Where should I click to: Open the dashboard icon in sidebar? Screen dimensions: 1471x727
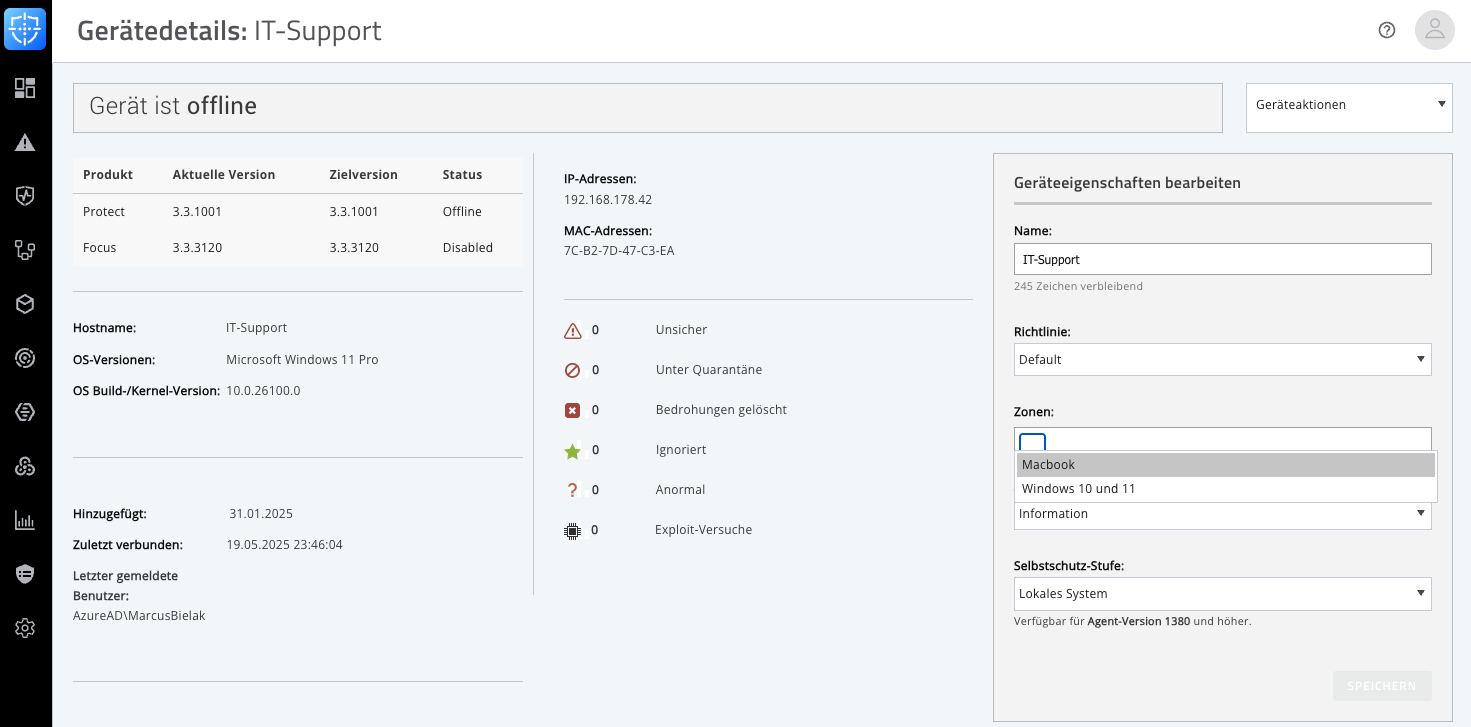25,88
